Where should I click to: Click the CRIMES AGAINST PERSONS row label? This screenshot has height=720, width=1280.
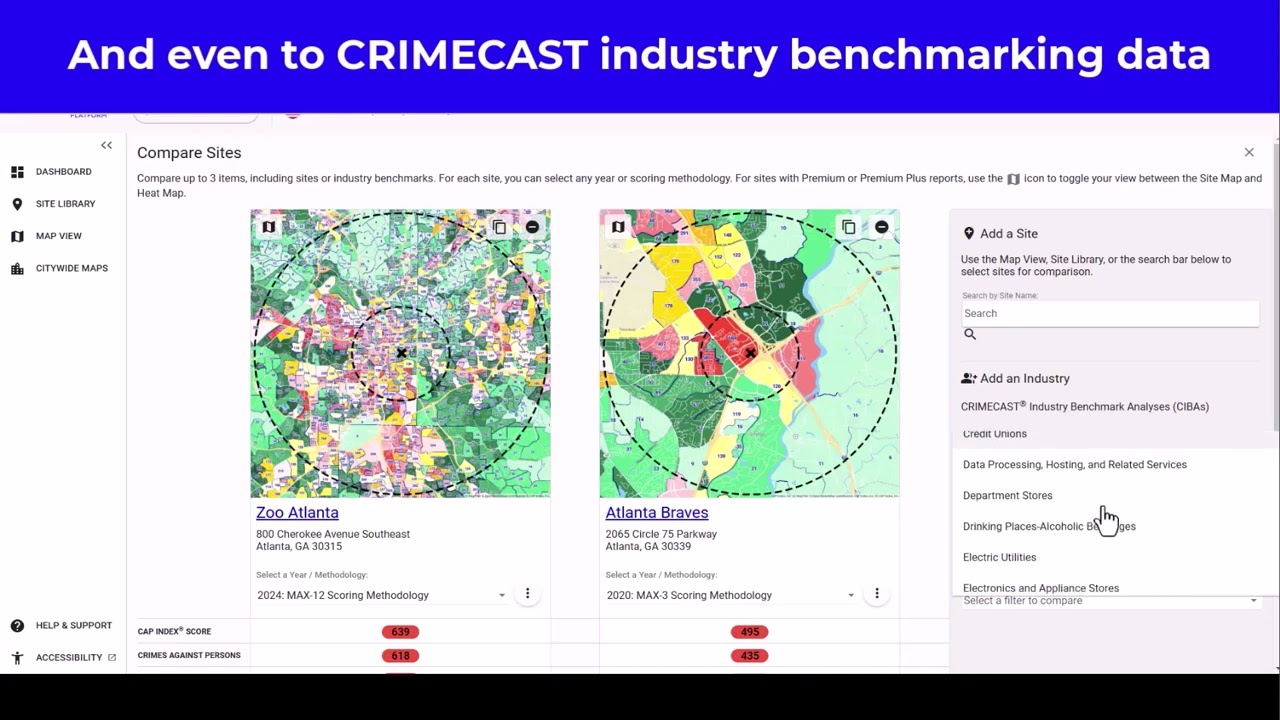tap(189, 656)
